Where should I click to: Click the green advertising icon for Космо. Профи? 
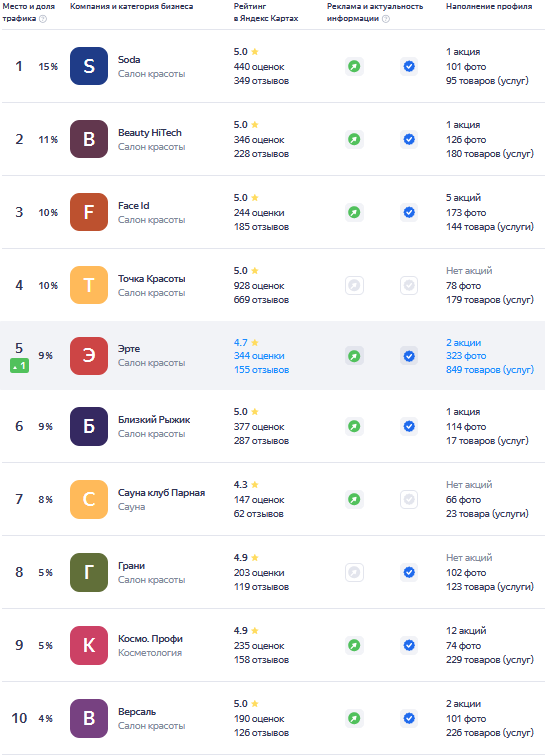click(x=354, y=645)
